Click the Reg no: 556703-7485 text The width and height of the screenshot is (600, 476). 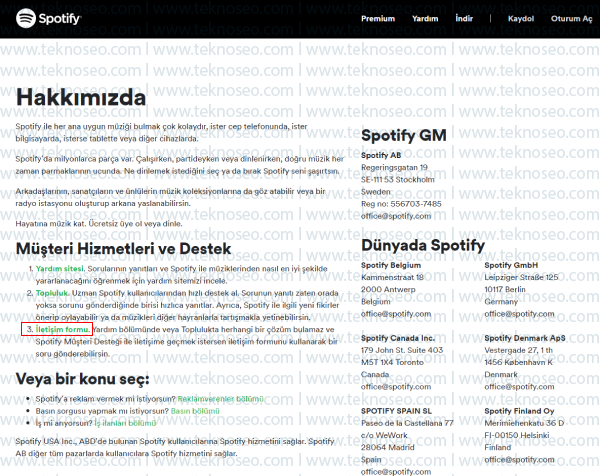[x=401, y=204]
